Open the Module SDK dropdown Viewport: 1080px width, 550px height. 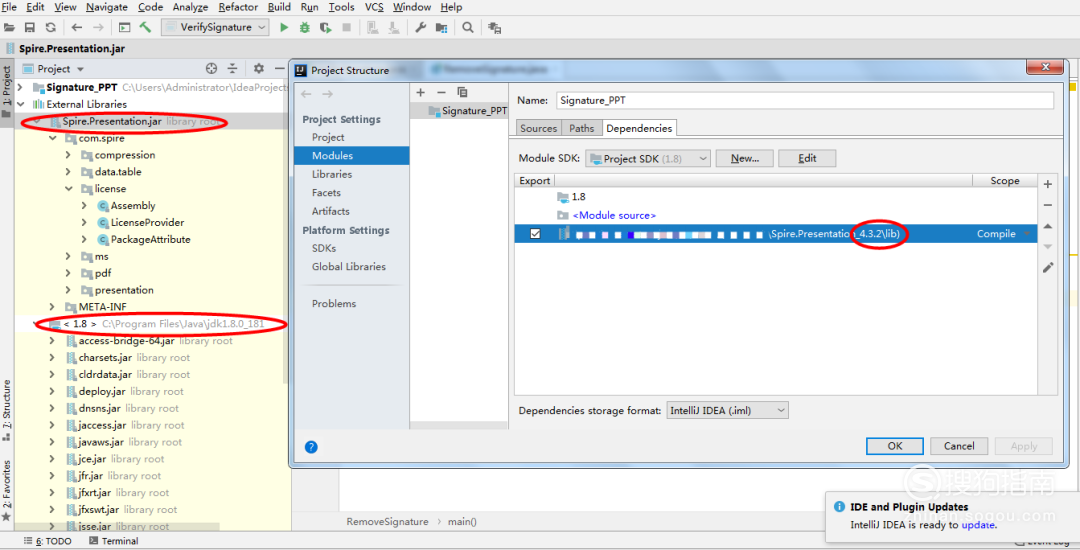647,158
